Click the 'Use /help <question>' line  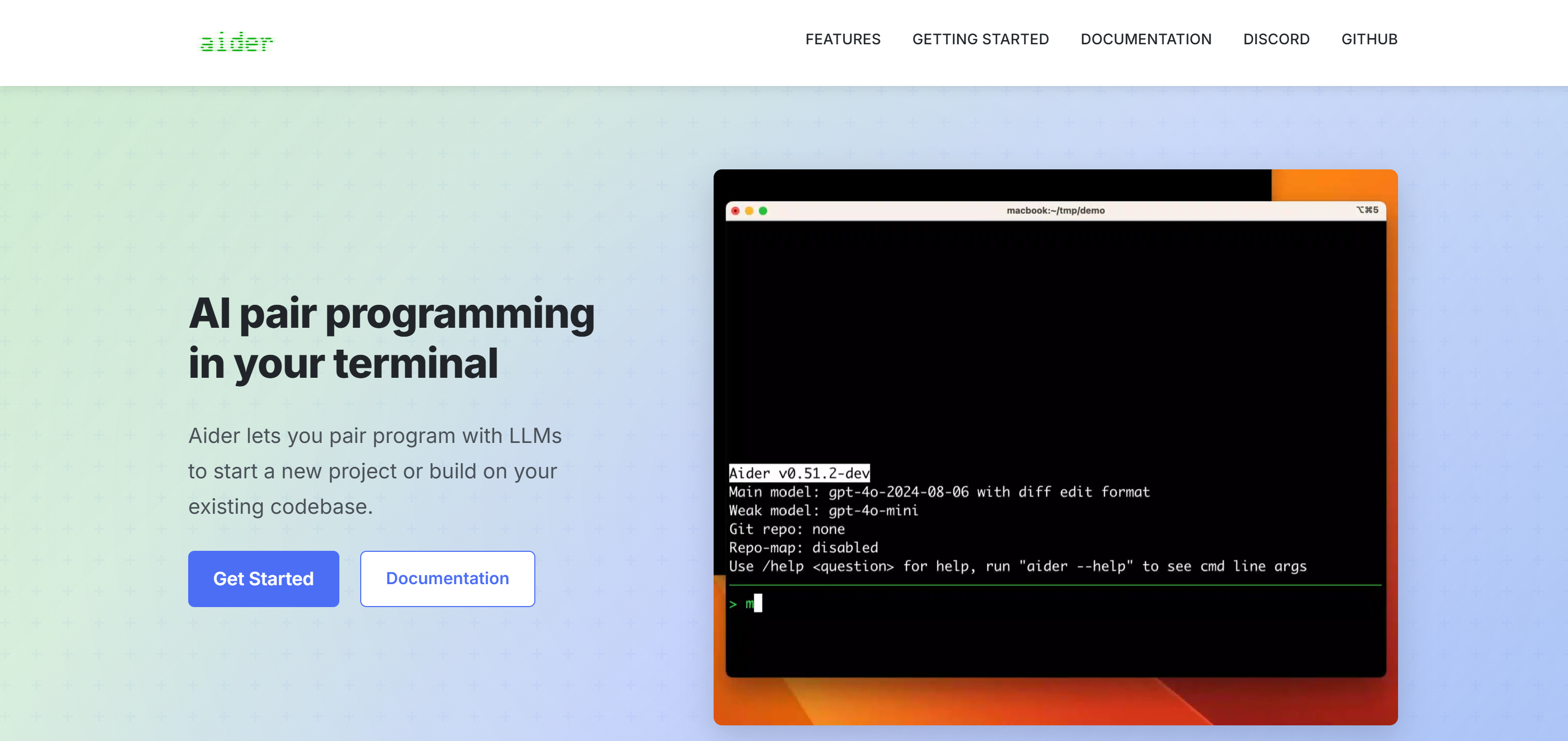[x=1017, y=566]
